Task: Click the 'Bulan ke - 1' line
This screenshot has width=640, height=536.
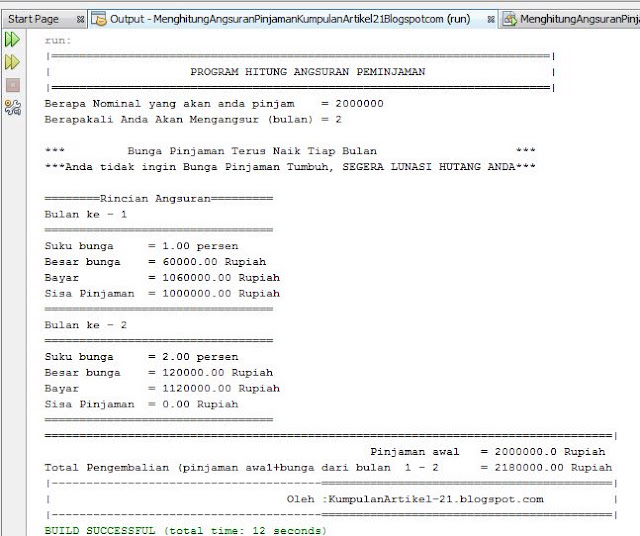Action: [86, 215]
